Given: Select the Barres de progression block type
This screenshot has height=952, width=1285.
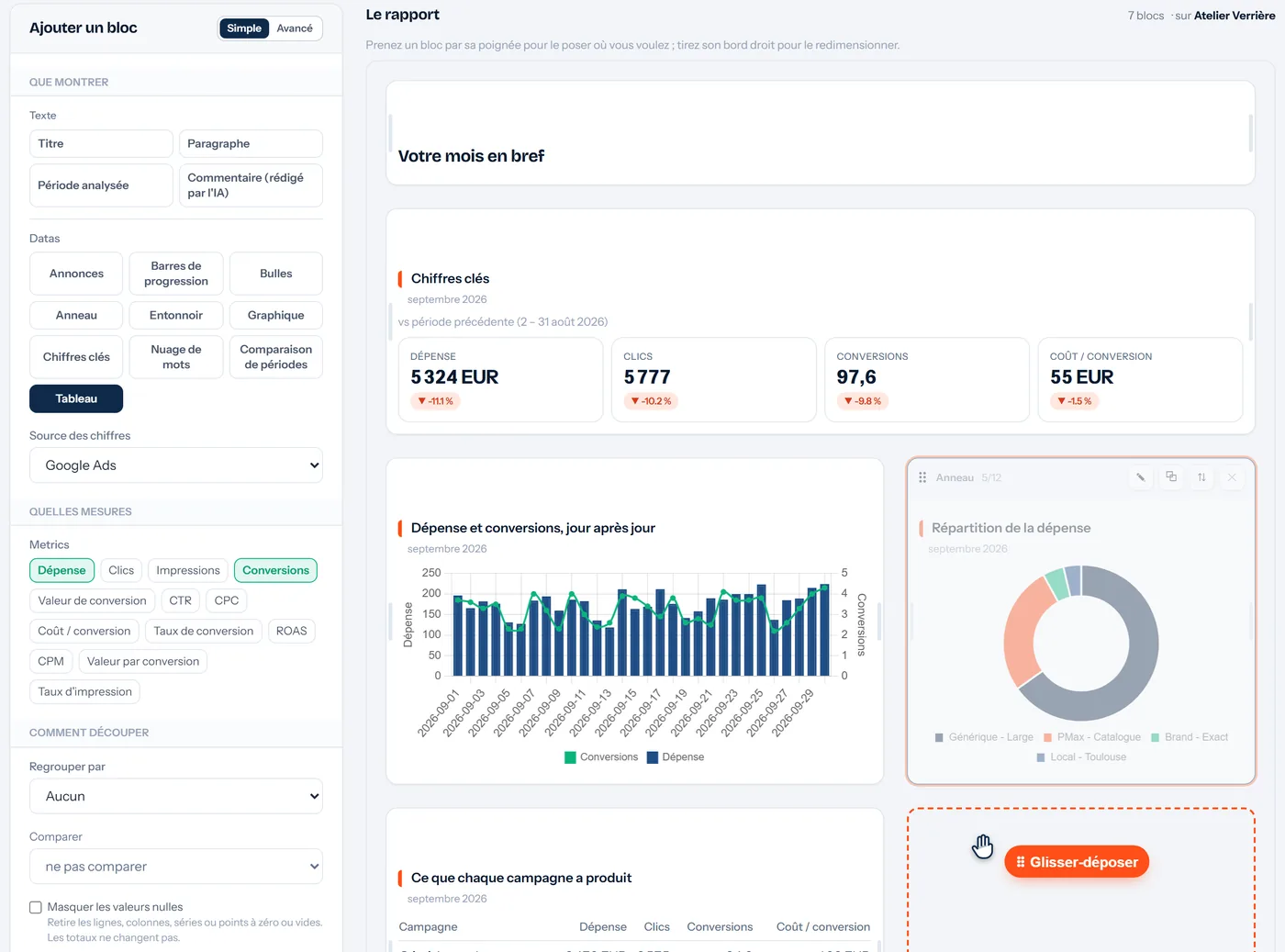Looking at the screenshot, I should (x=176, y=274).
